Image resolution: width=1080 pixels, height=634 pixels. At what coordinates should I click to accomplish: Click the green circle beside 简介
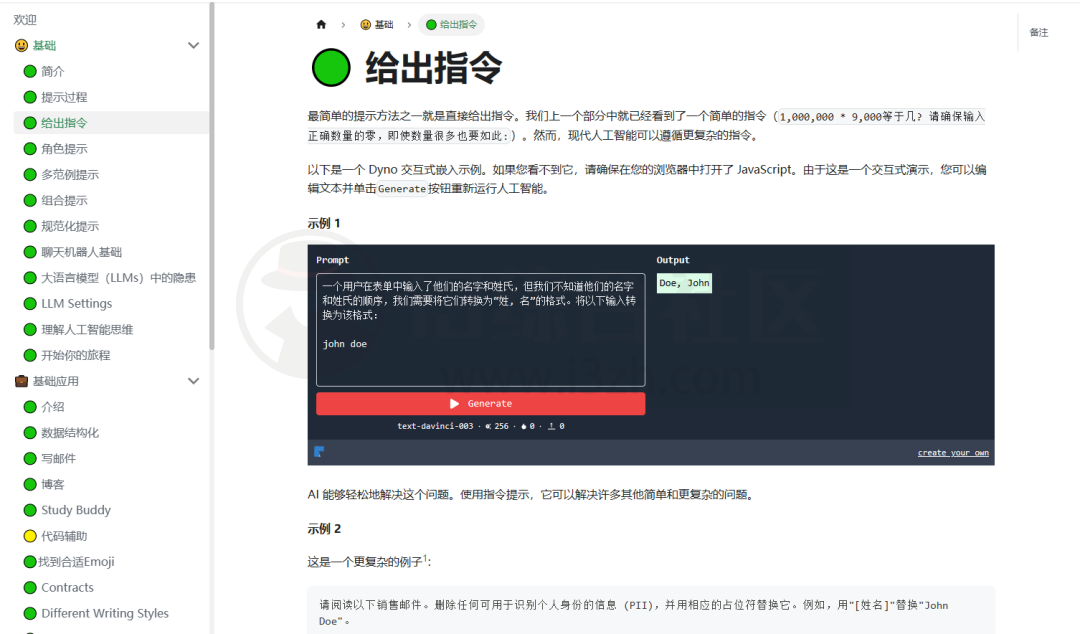(x=30, y=71)
